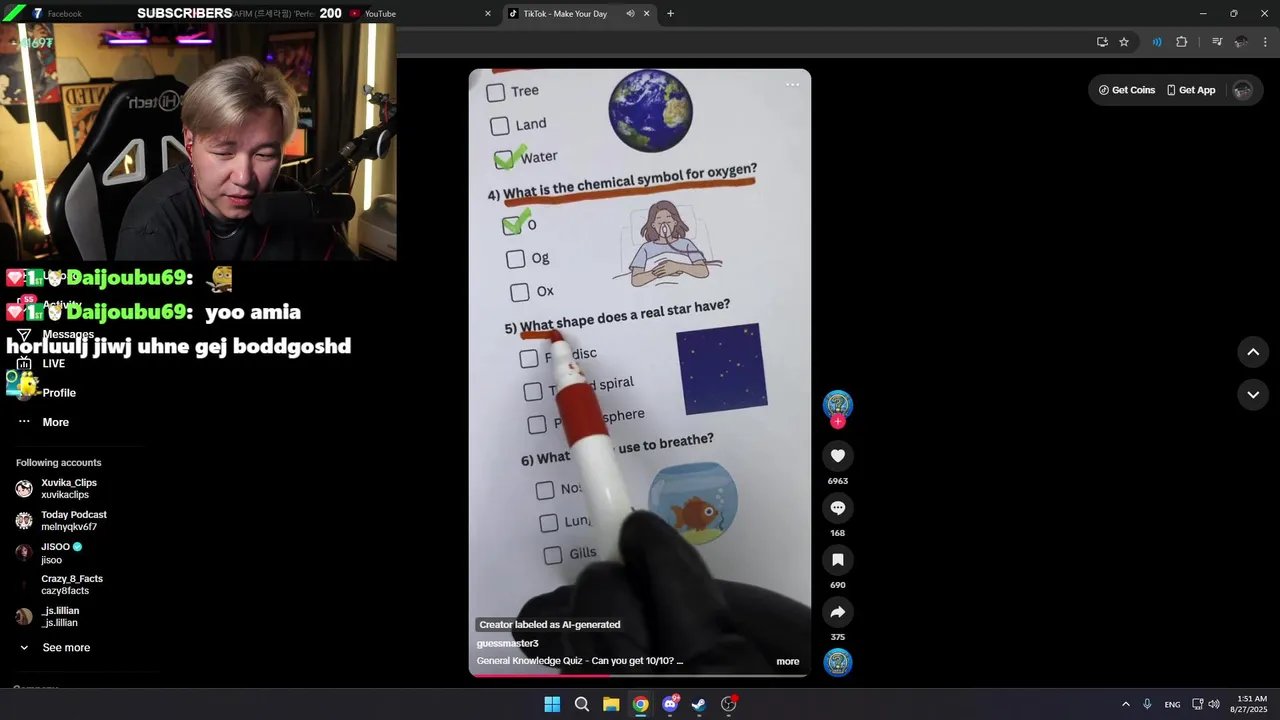Open the Chrome three-dot menu
Image resolution: width=1280 pixels, height=720 pixels.
1266,42
